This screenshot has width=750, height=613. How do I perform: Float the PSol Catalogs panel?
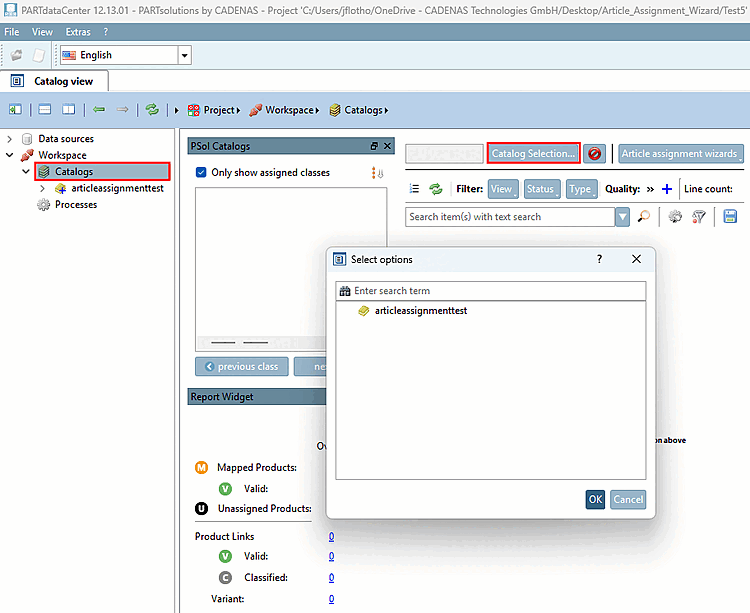click(374, 146)
